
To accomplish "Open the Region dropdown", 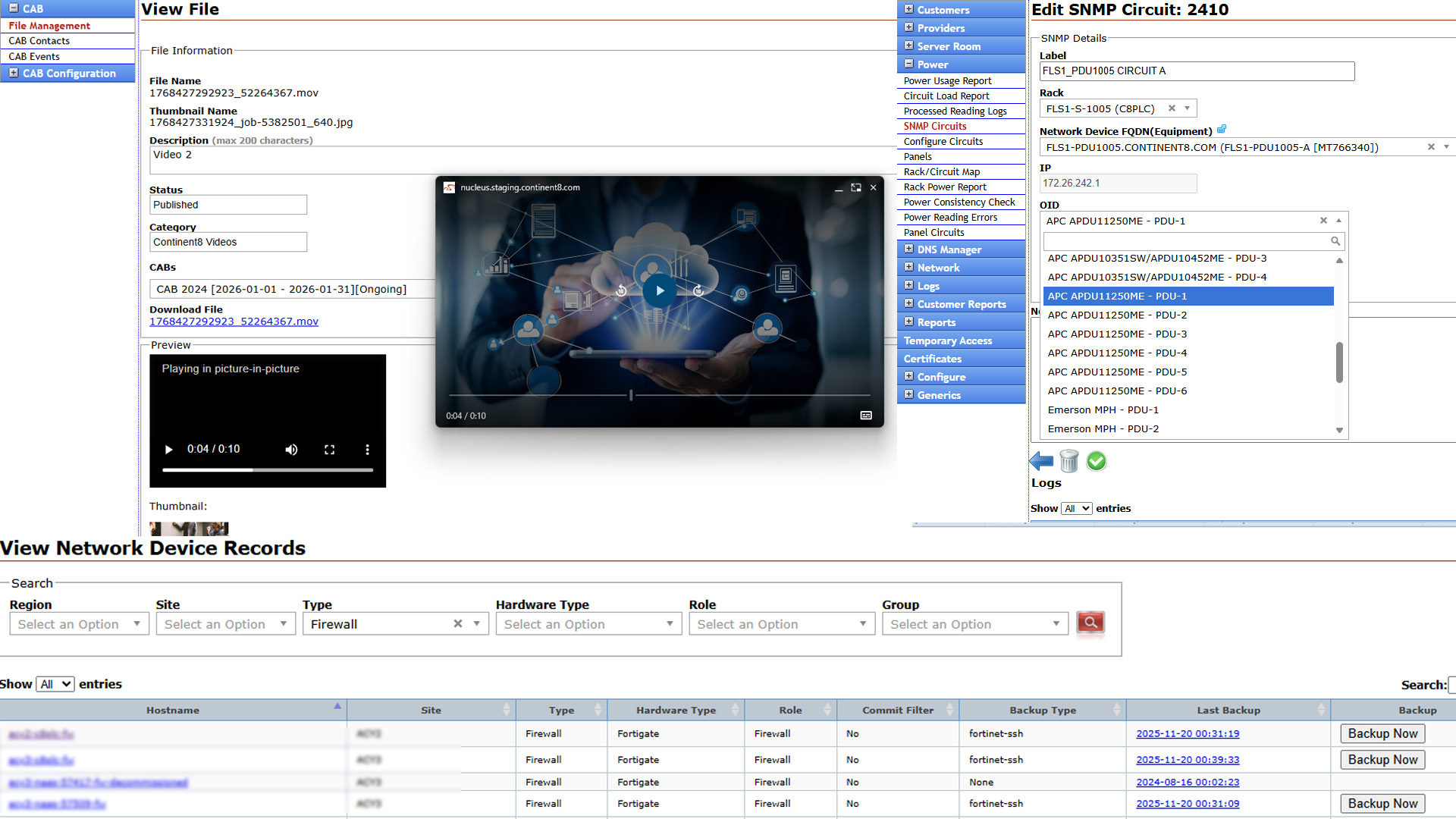I will [x=79, y=623].
